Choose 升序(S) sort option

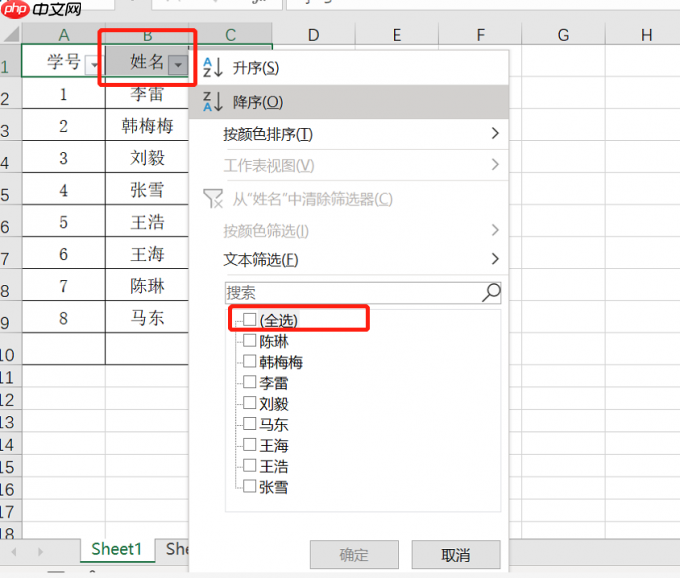[x=349, y=68]
